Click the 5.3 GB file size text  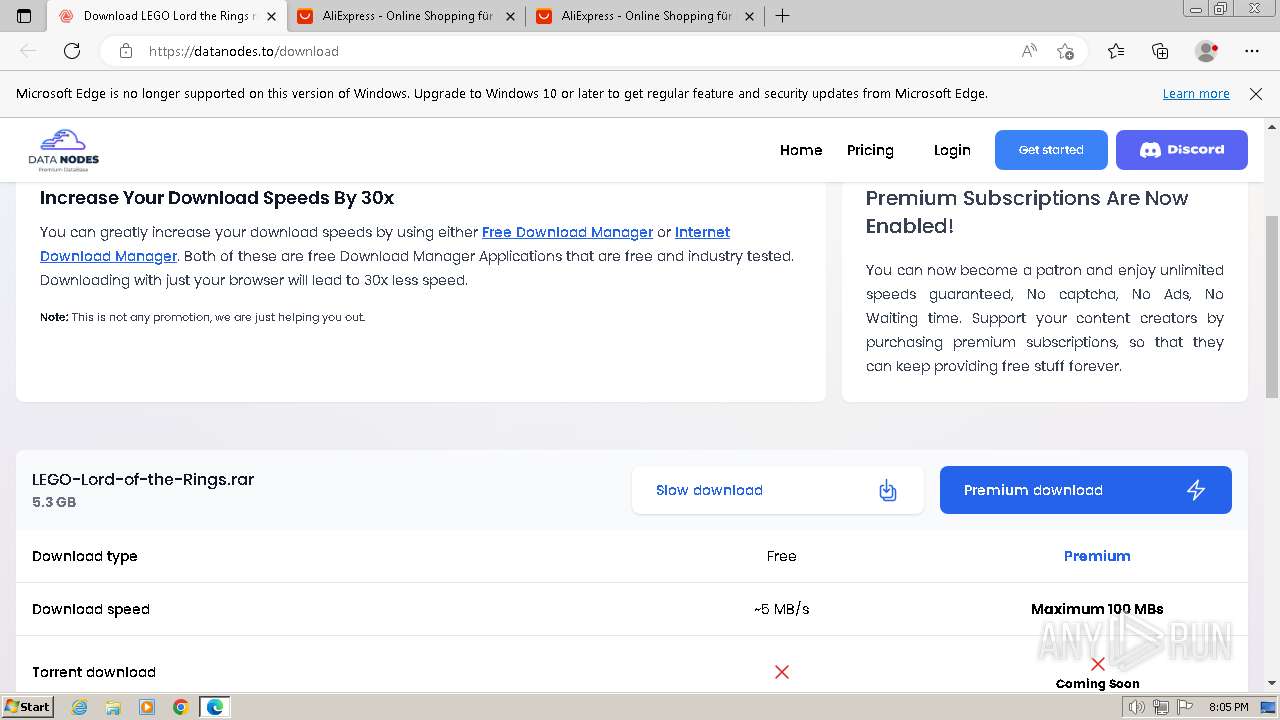pos(54,502)
